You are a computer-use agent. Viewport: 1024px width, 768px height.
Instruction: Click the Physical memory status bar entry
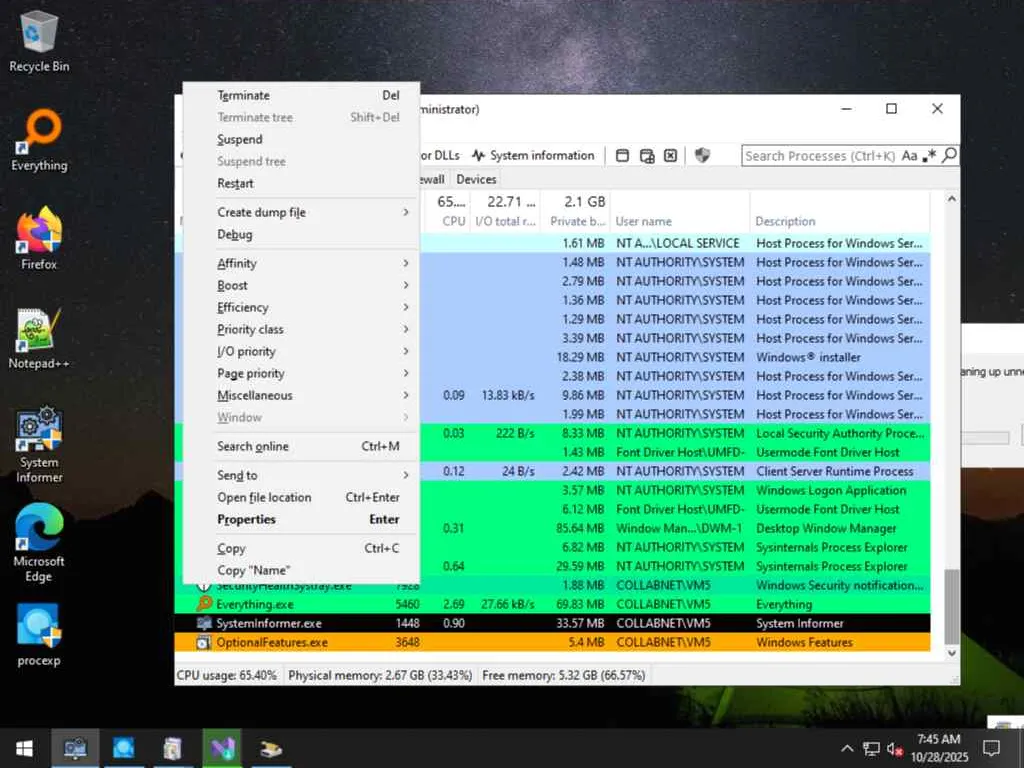(x=380, y=675)
